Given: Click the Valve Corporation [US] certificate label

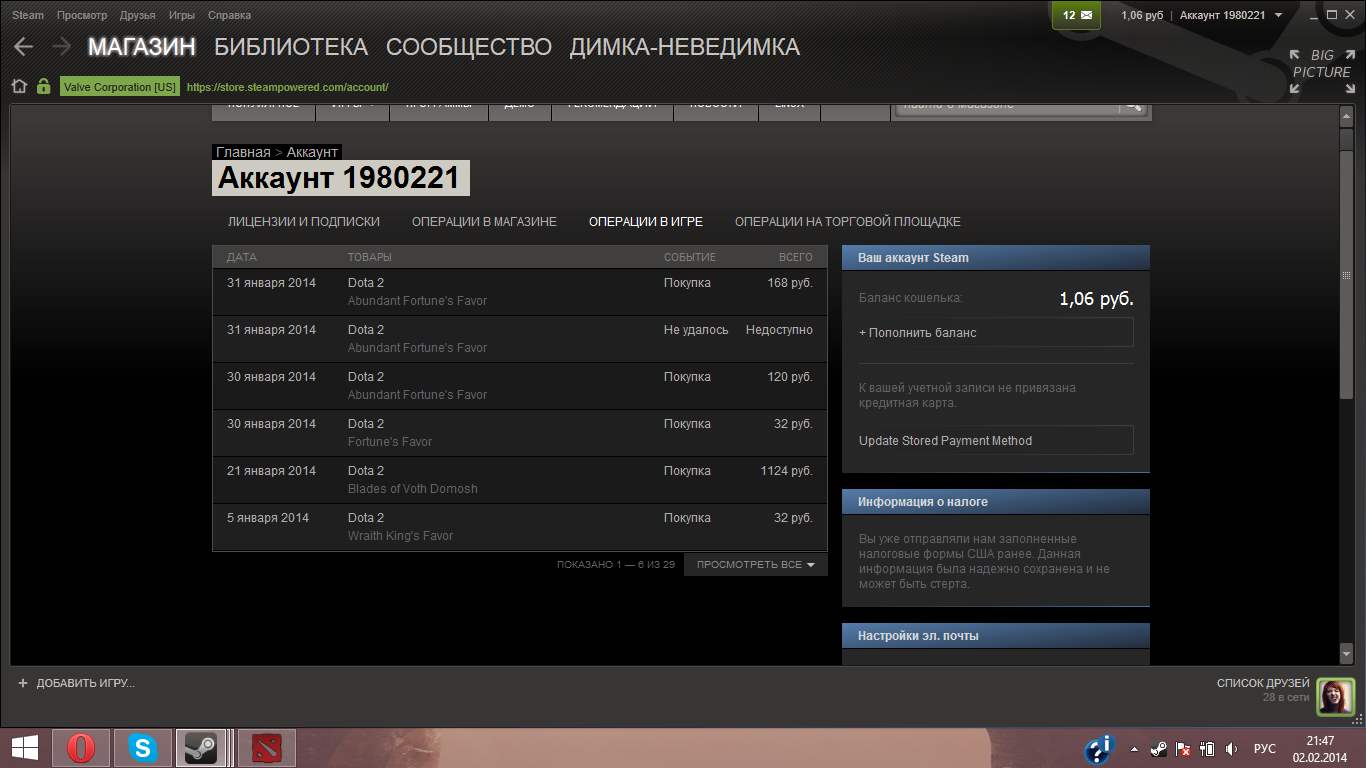Looking at the screenshot, I should point(120,87).
